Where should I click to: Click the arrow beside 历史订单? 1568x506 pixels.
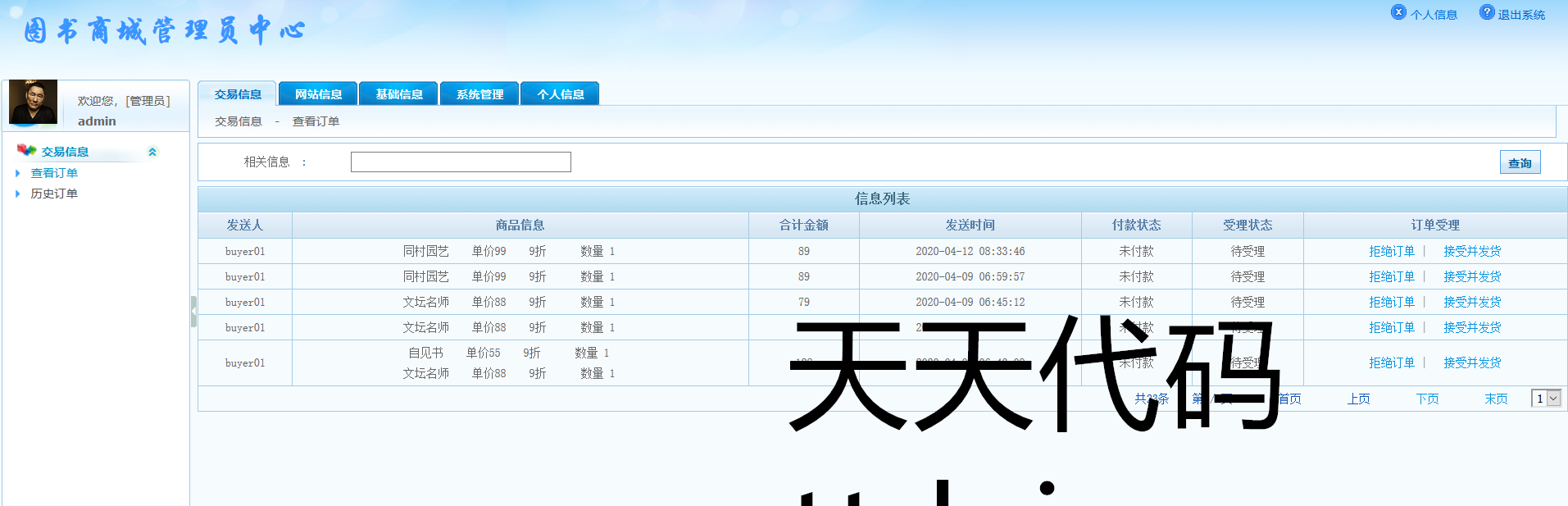18,194
